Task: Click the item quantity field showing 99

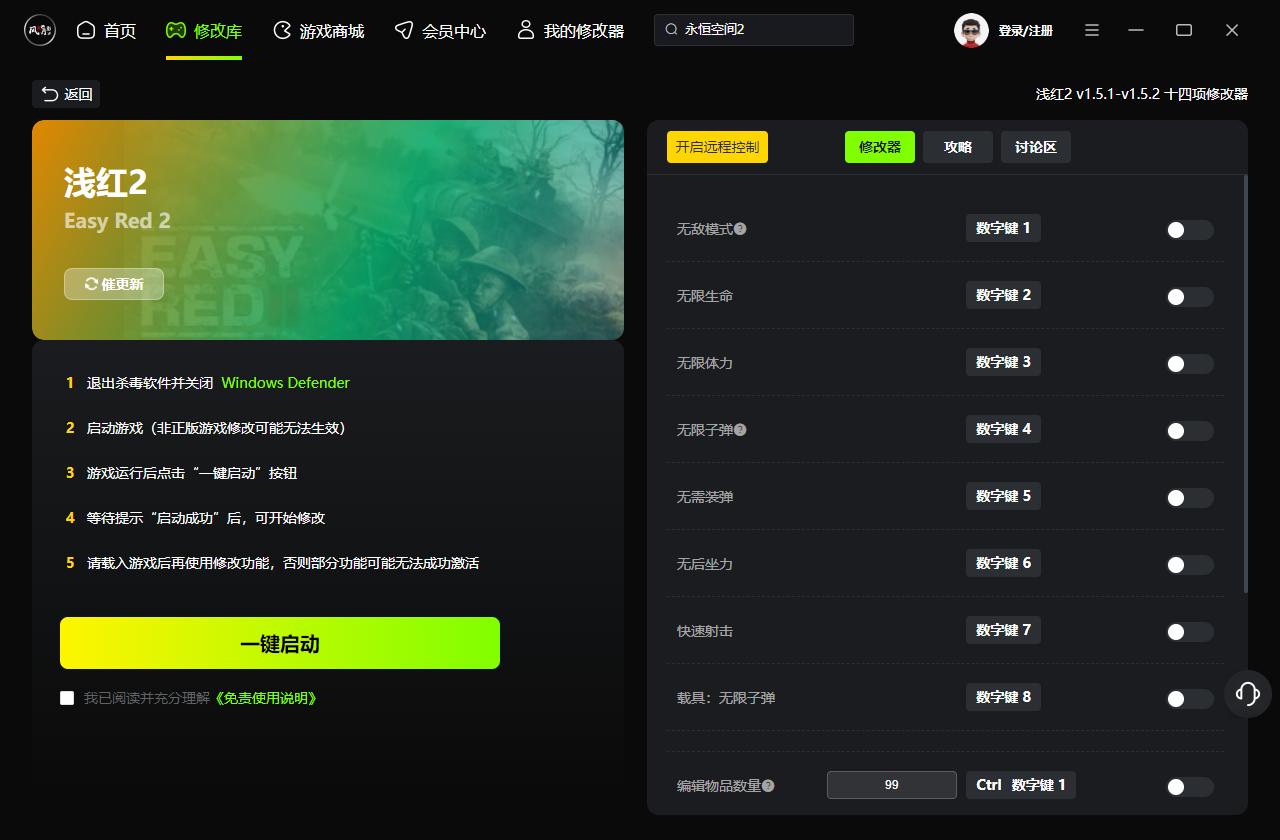Action: (892, 785)
